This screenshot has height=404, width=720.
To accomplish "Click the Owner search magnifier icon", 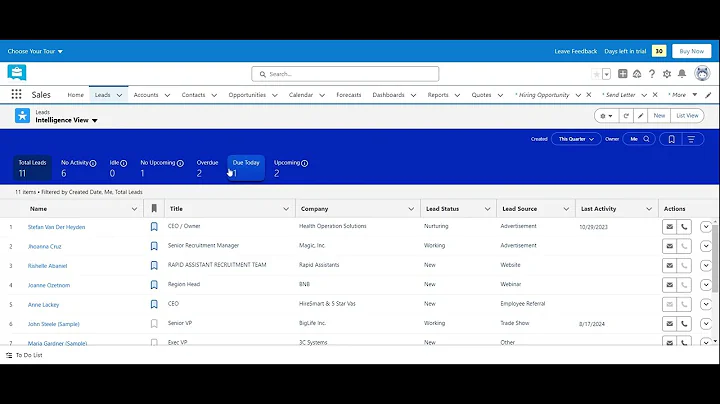I will 646,139.
